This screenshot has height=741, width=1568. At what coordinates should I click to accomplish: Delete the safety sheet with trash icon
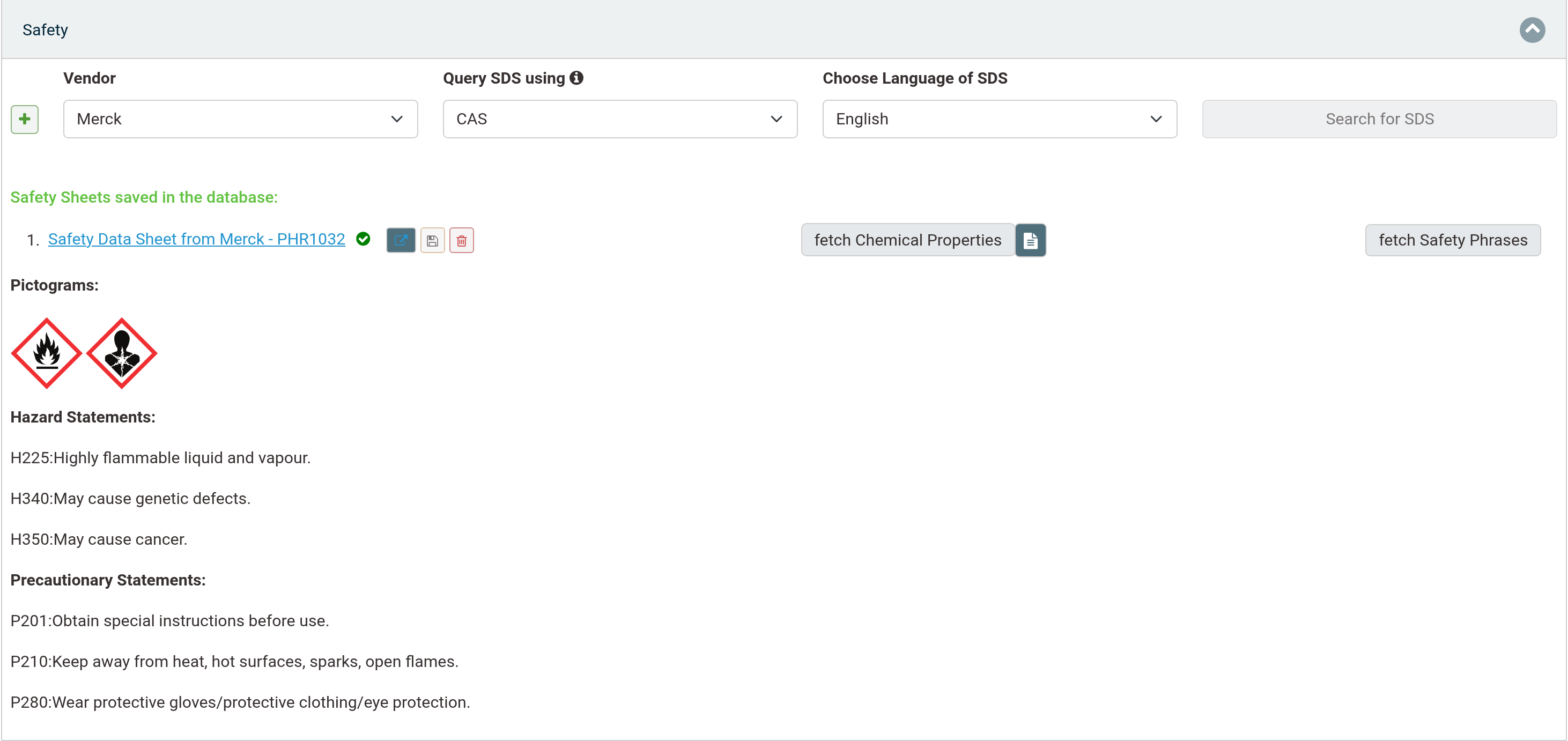(461, 240)
